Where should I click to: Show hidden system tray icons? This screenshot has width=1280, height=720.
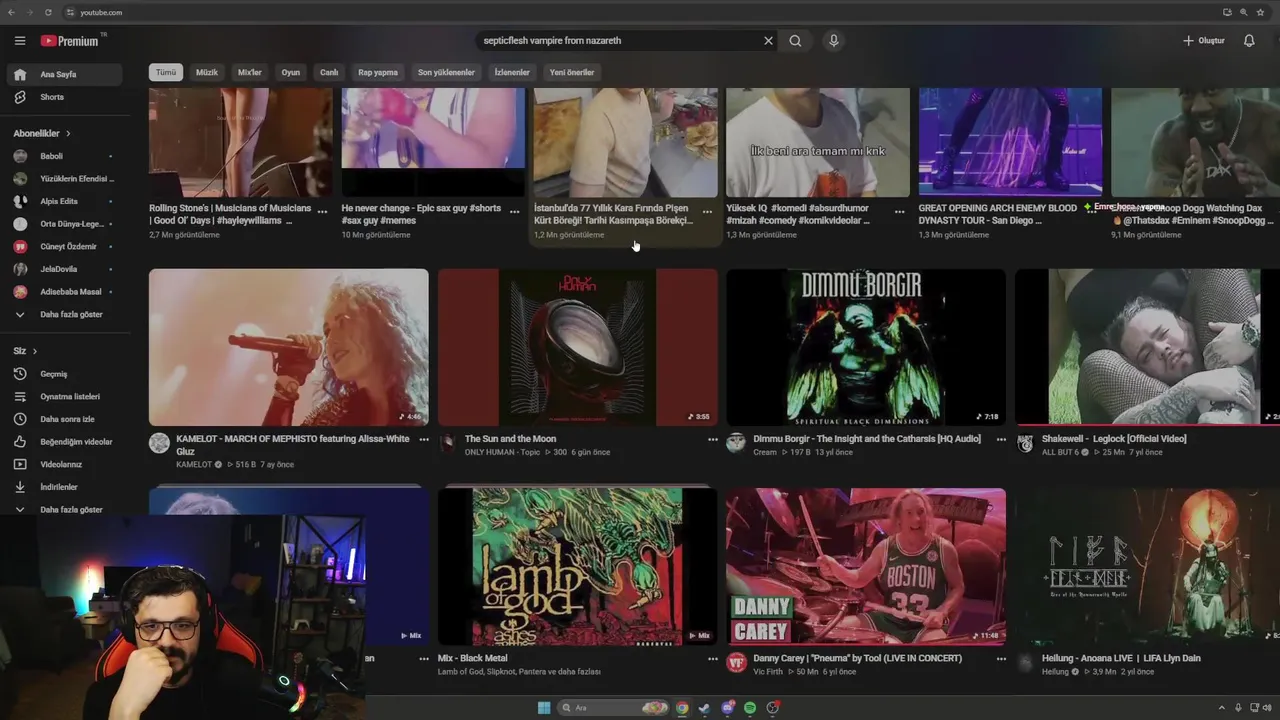(x=1222, y=708)
